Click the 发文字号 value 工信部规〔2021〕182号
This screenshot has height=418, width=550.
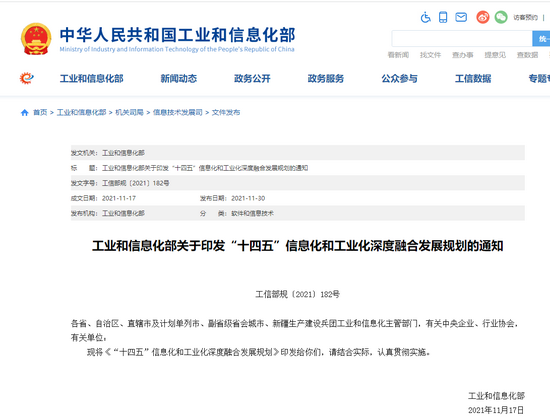click(x=136, y=183)
